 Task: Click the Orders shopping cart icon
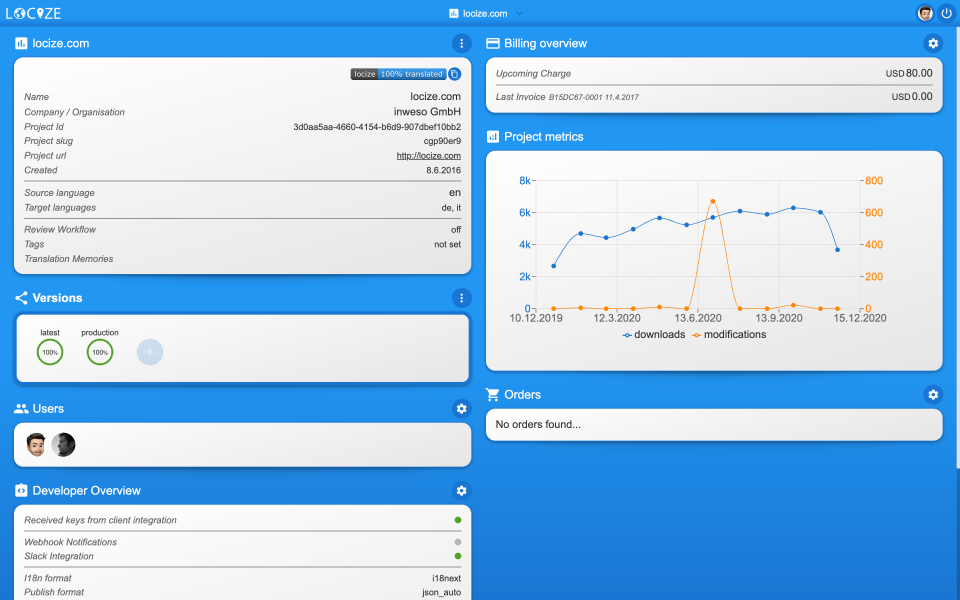(493, 395)
